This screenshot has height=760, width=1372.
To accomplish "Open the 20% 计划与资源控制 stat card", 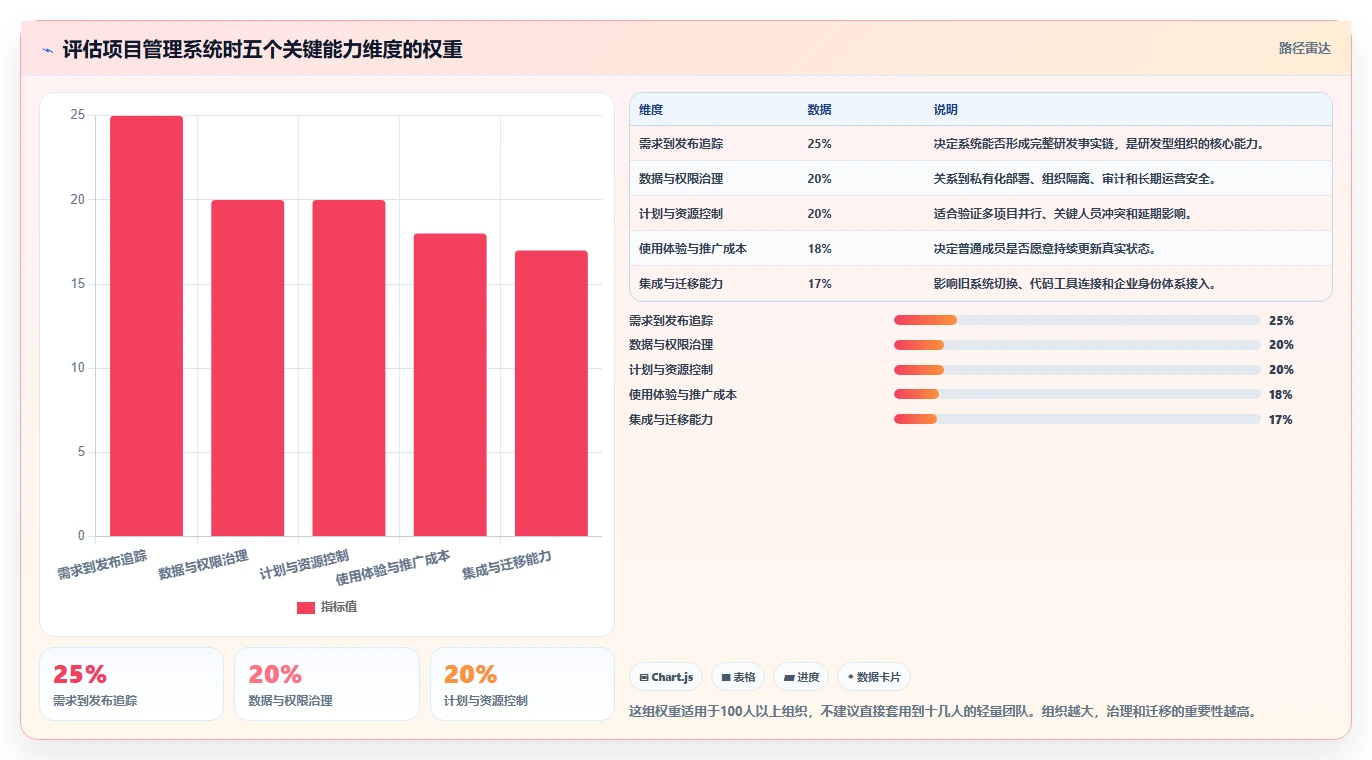I will click(522, 684).
